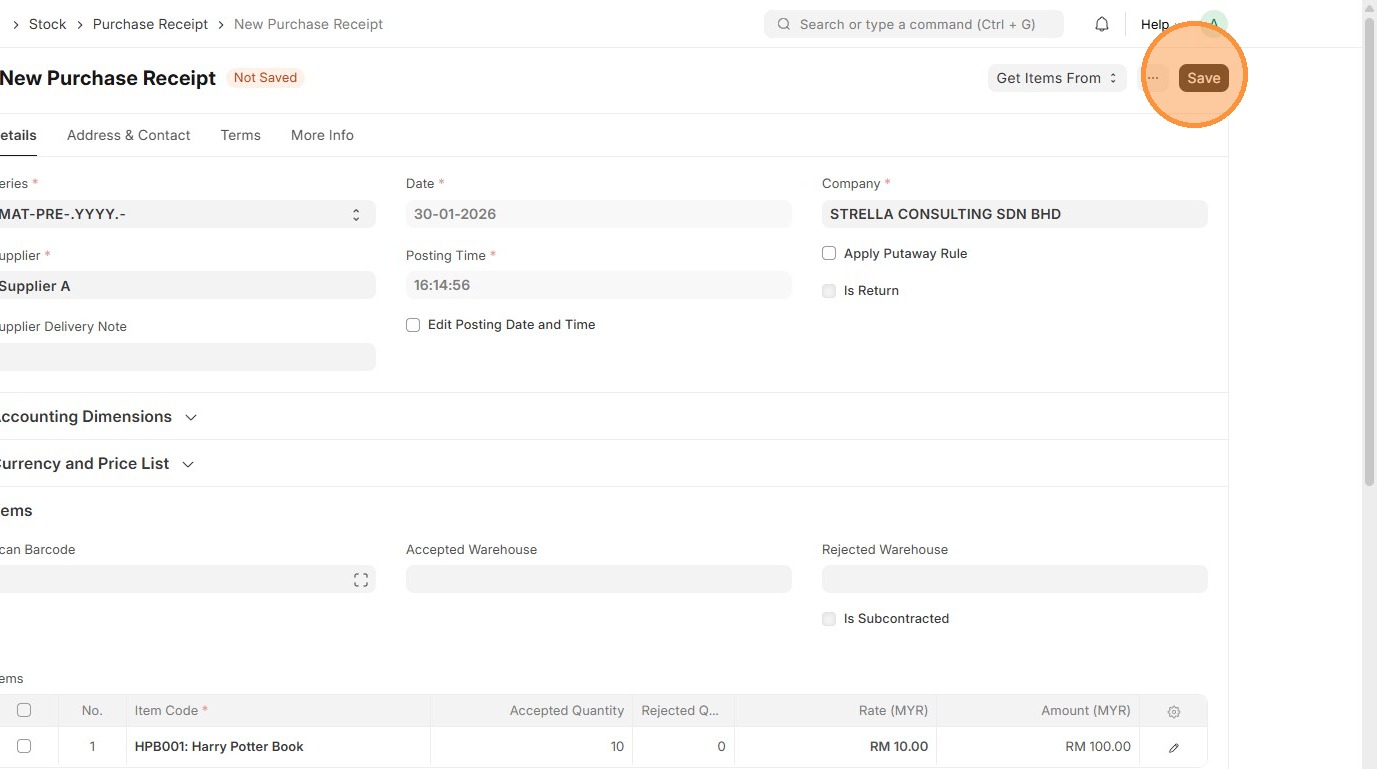The image size is (1377, 769).
Task: Switch to the Address & Contact tab
Action: [x=128, y=135]
